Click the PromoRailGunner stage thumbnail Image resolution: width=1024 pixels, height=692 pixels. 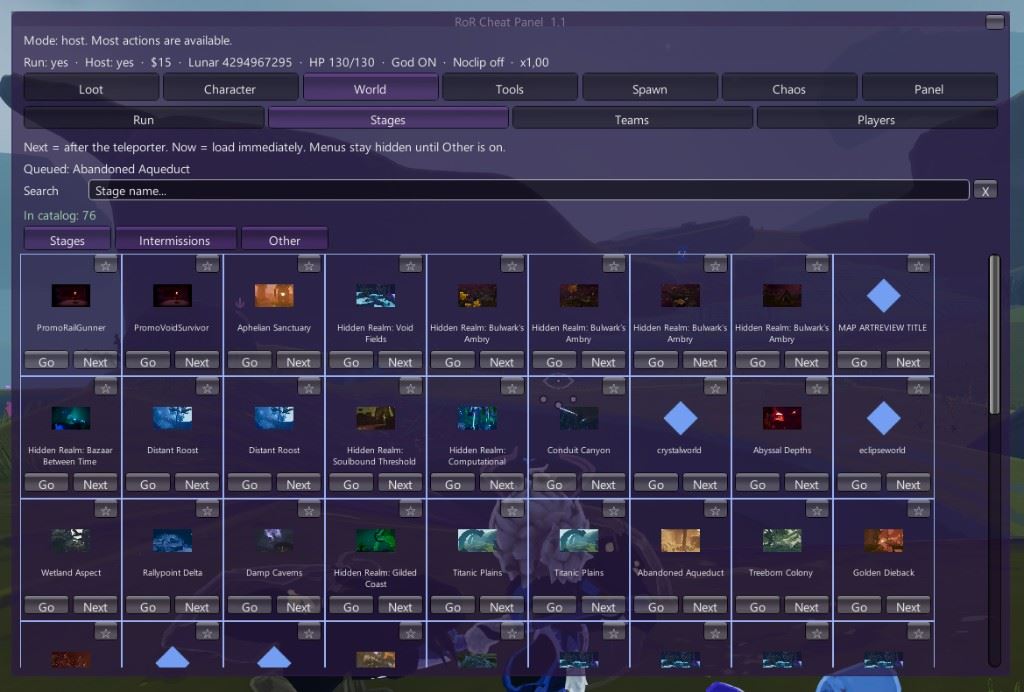[x=71, y=296]
